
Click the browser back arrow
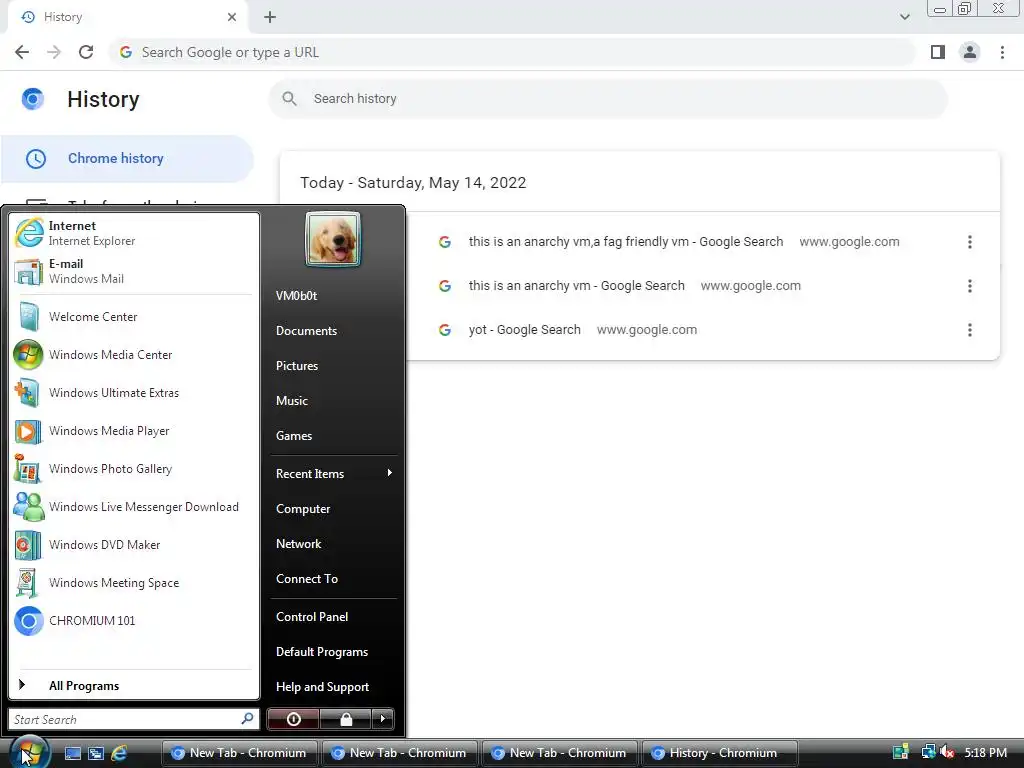[22, 52]
